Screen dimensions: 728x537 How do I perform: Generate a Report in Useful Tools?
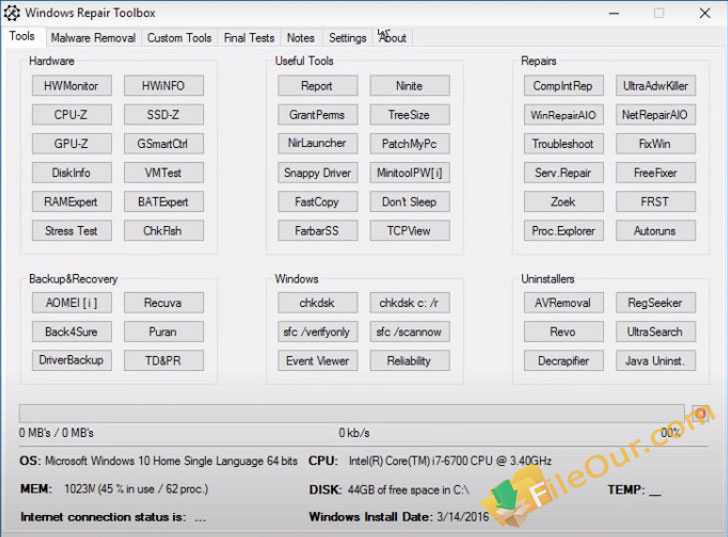coord(318,86)
